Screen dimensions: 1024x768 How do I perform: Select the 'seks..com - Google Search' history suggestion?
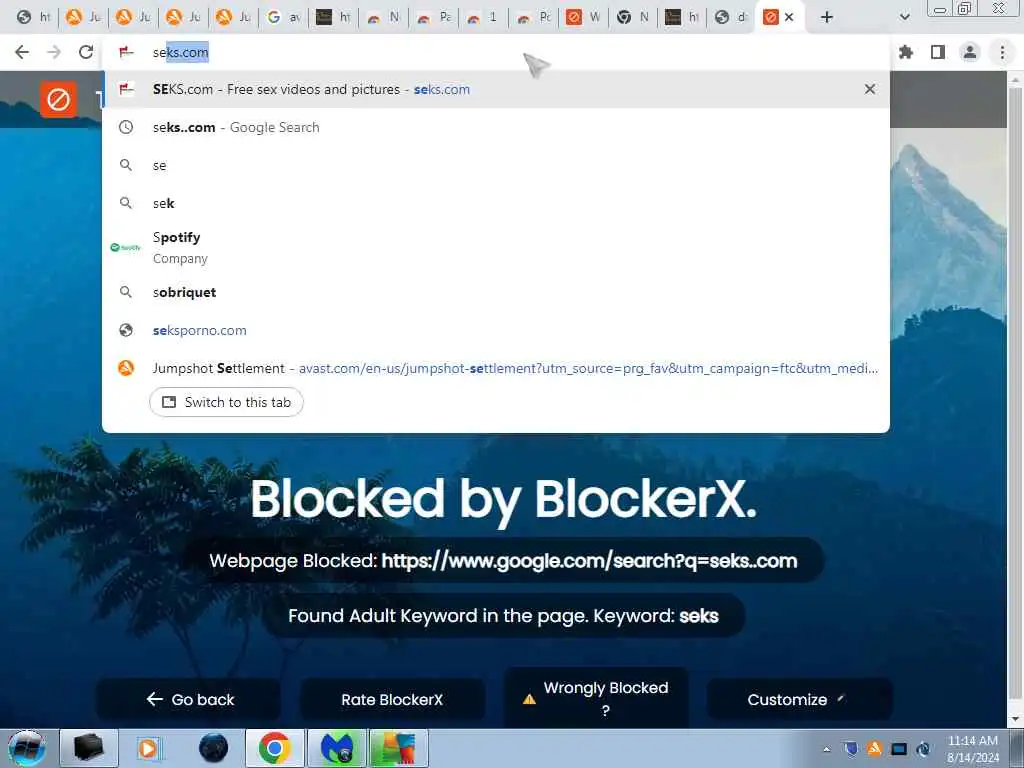[x=496, y=127]
